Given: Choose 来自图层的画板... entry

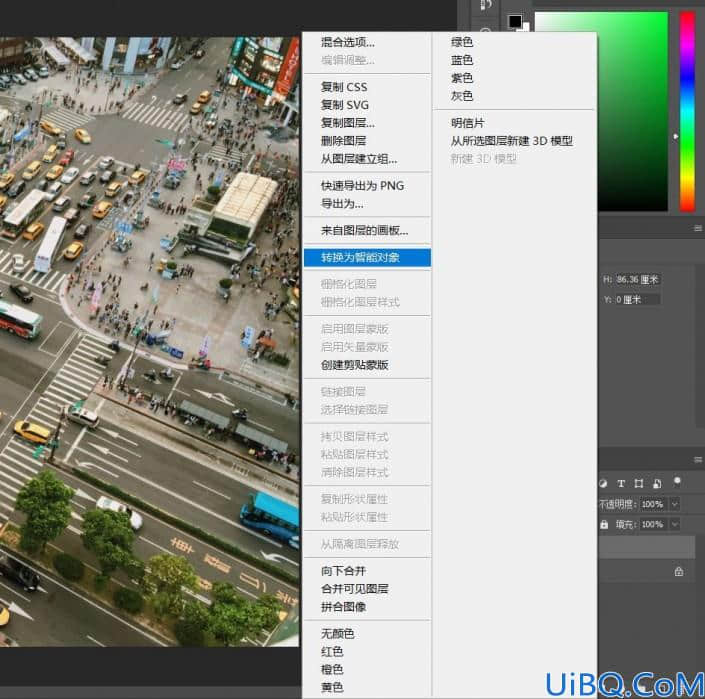Looking at the screenshot, I should [367, 231].
